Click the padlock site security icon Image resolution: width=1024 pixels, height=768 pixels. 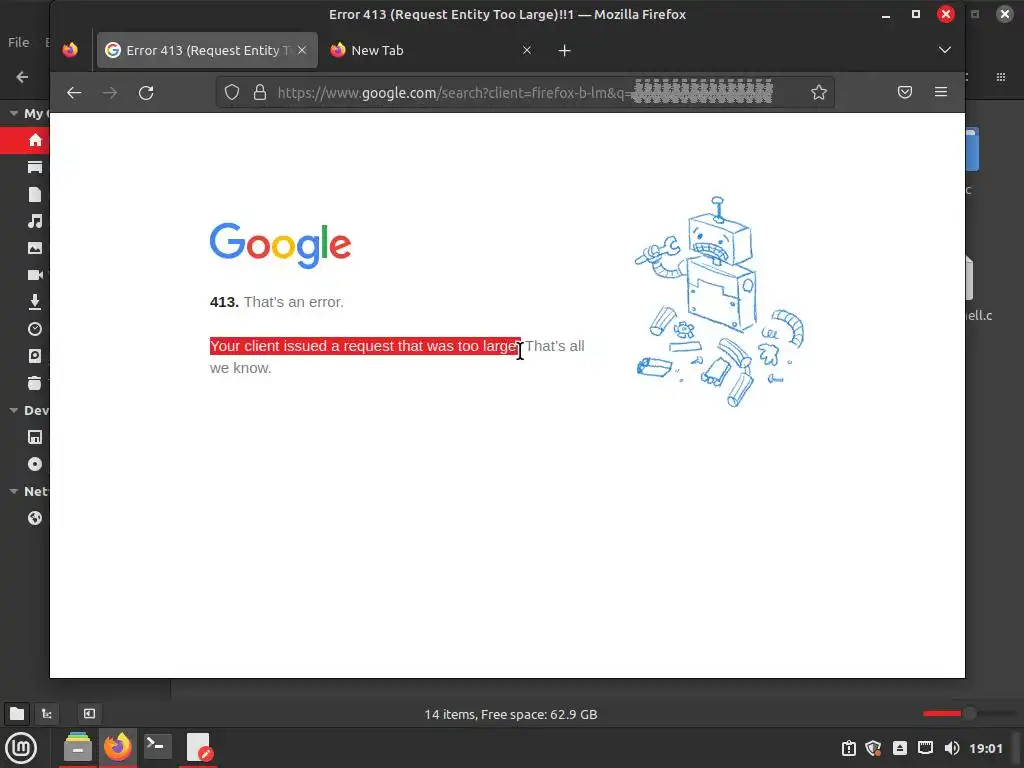(260, 93)
